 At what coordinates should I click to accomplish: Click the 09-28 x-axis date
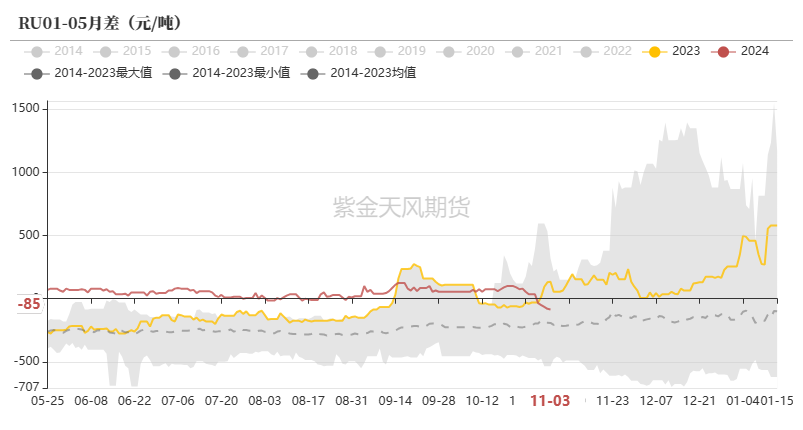pyautogui.click(x=438, y=401)
